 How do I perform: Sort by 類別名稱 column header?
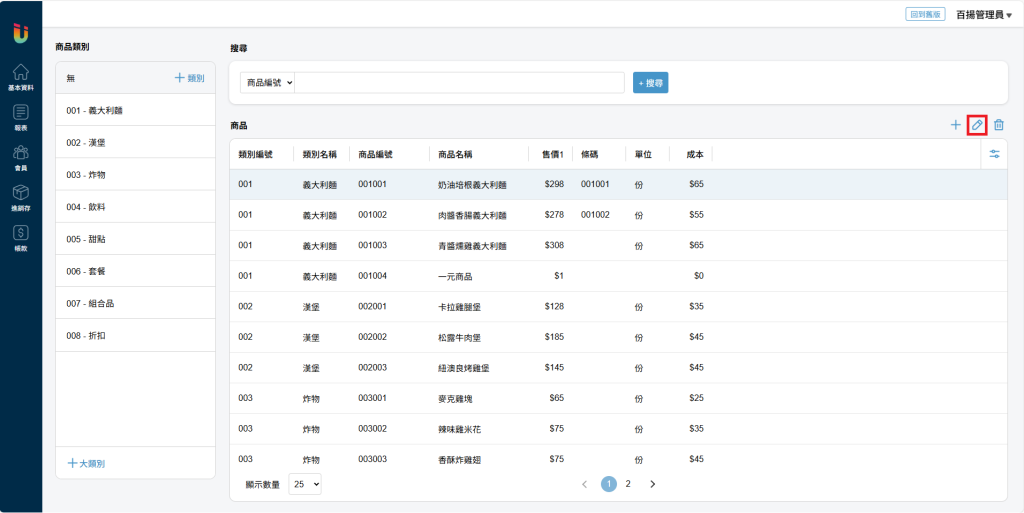tap(319, 155)
